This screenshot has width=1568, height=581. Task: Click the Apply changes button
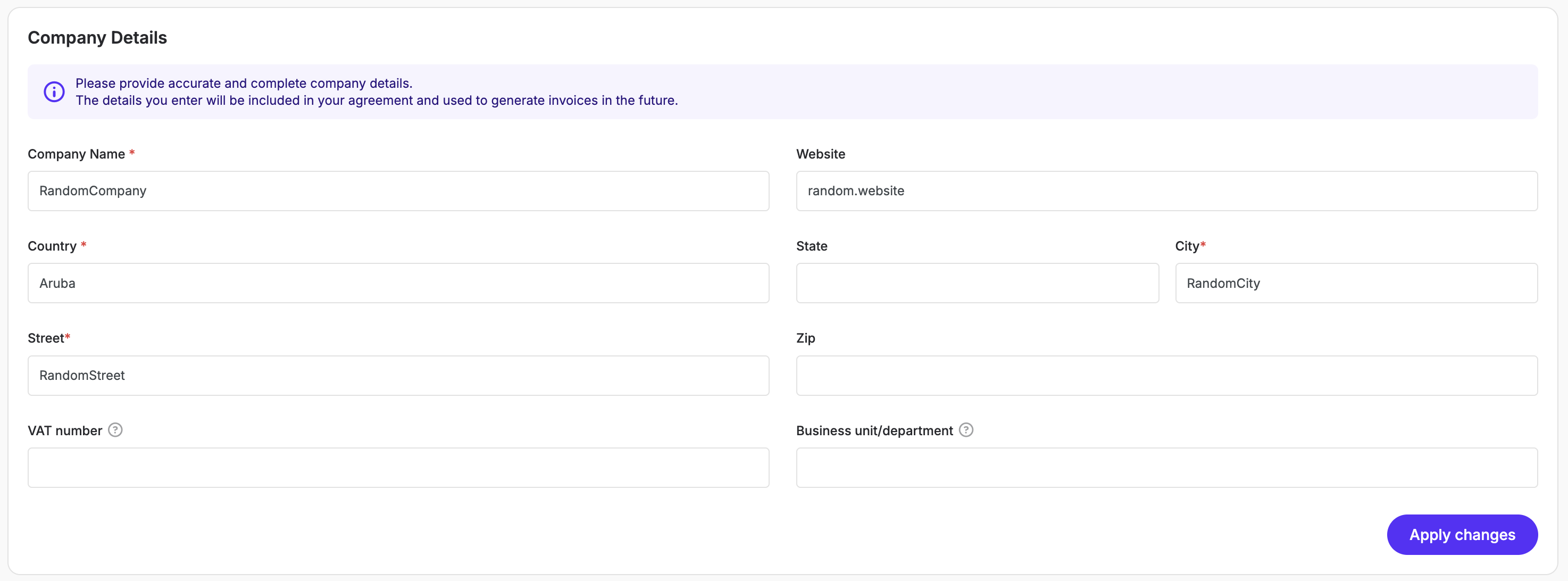click(x=1462, y=534)
